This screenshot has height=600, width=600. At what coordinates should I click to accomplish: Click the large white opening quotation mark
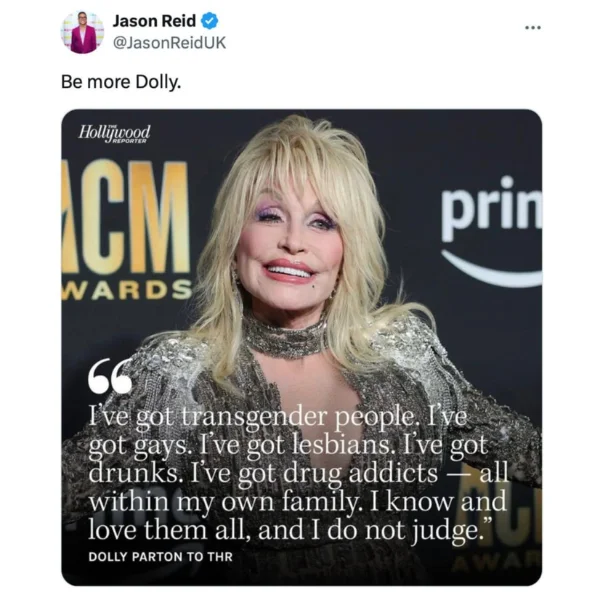point(110,377)
